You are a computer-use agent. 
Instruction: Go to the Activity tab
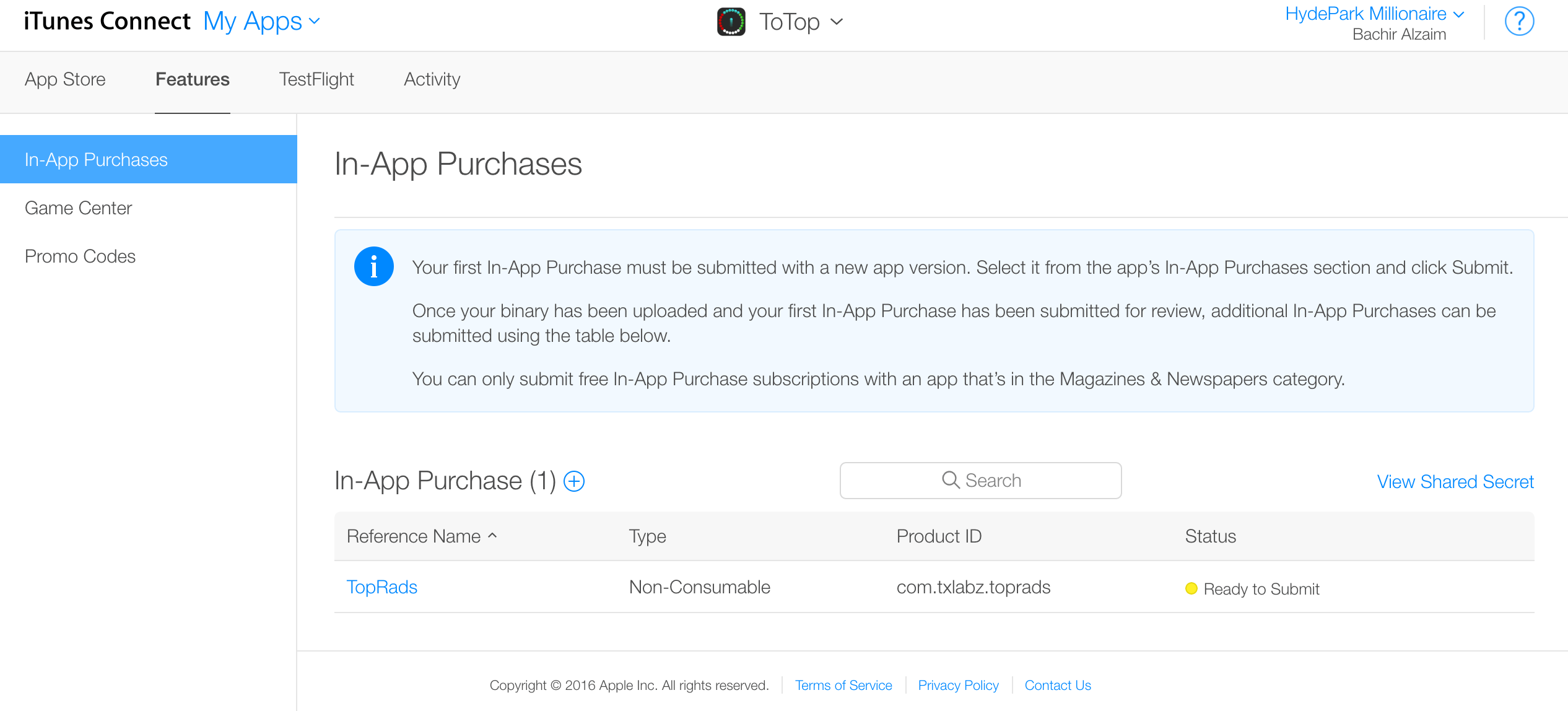[432, 79]
